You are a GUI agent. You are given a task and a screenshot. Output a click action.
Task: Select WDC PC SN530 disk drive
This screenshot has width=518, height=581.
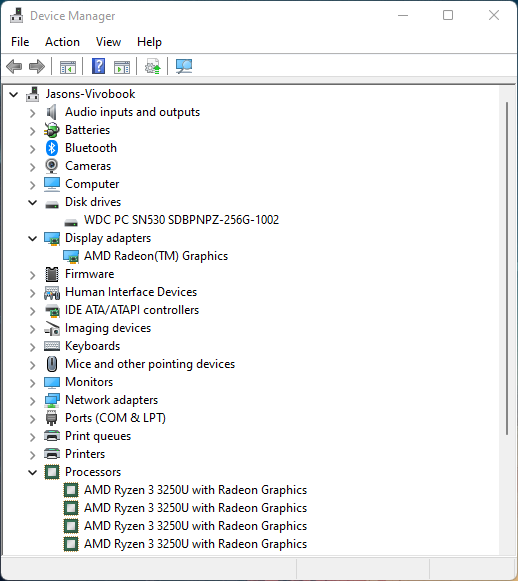tap(181, 220)
